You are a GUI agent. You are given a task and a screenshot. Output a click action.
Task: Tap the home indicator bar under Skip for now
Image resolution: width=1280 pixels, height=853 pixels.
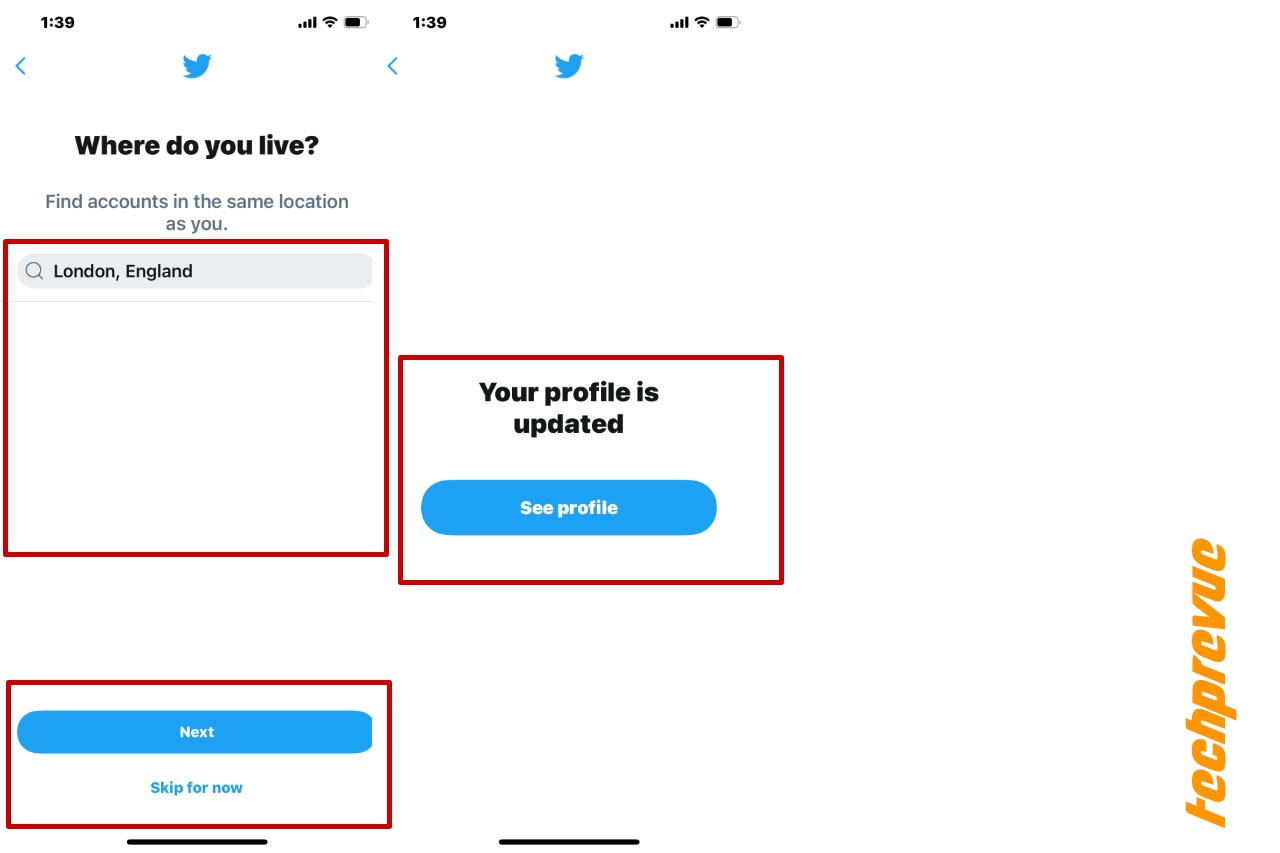point(197,842)
